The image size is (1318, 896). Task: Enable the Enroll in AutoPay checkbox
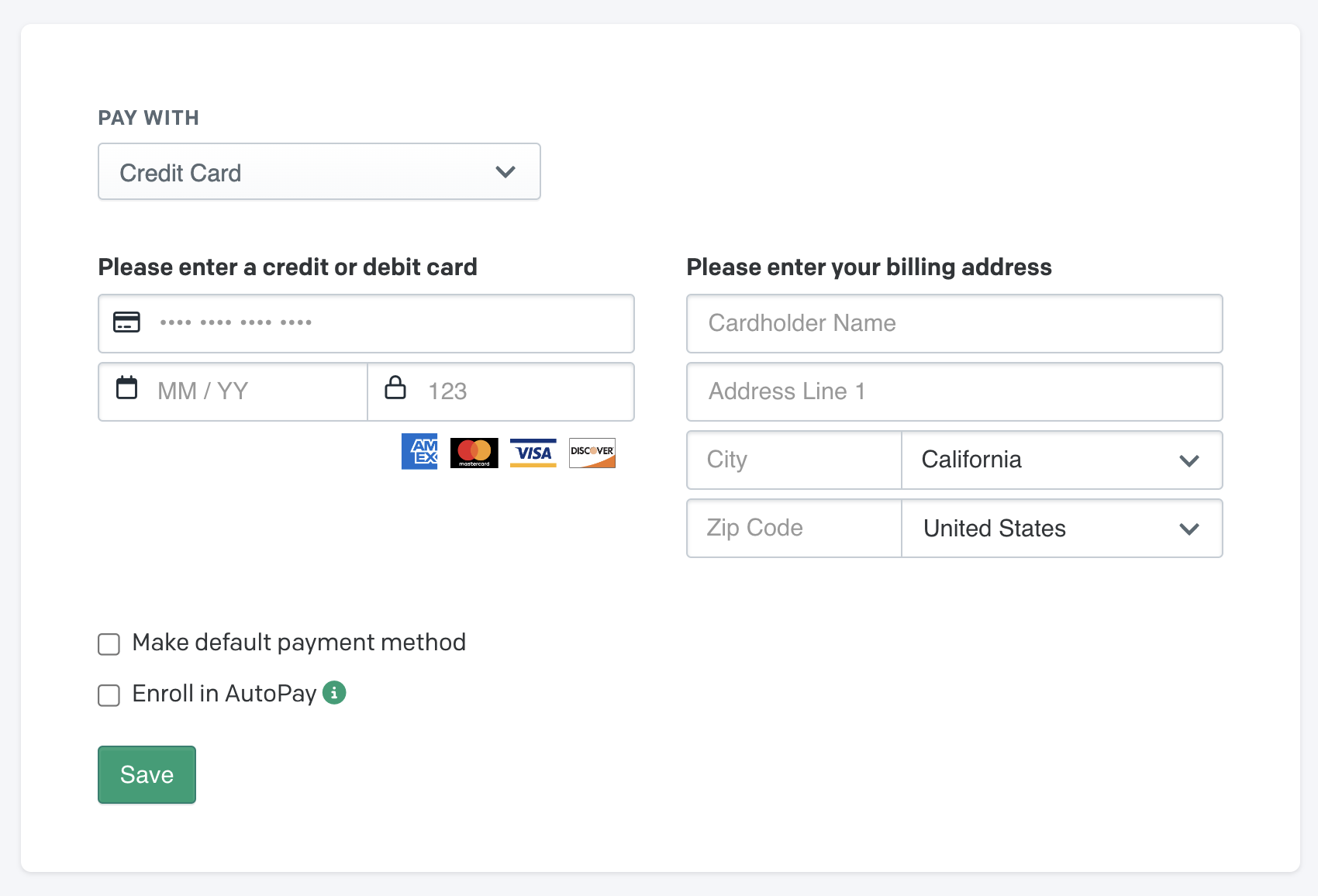109,695
